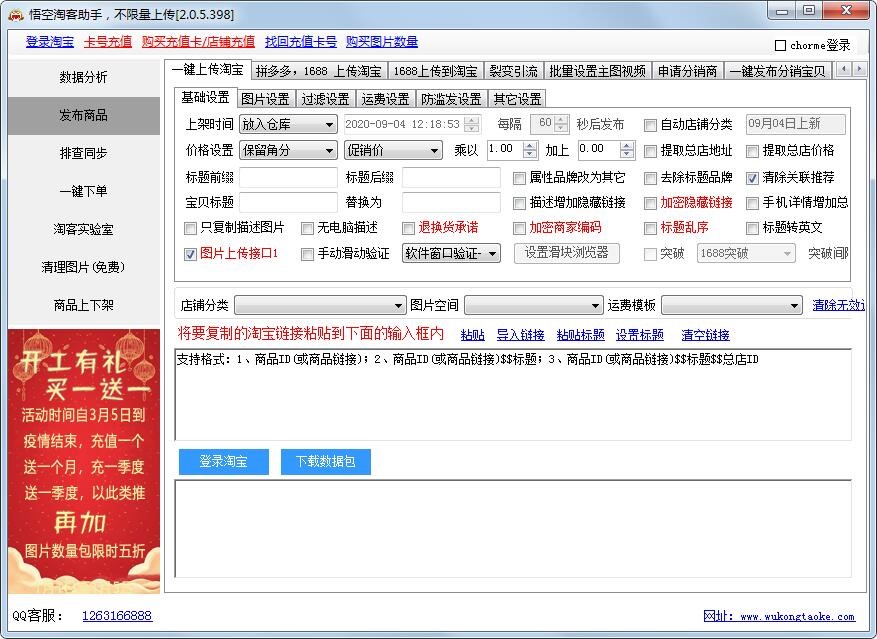This screenshot has height=639, width=877.
Task: Open the 店铺分类 combo box
Action: (x=320, y=305)
